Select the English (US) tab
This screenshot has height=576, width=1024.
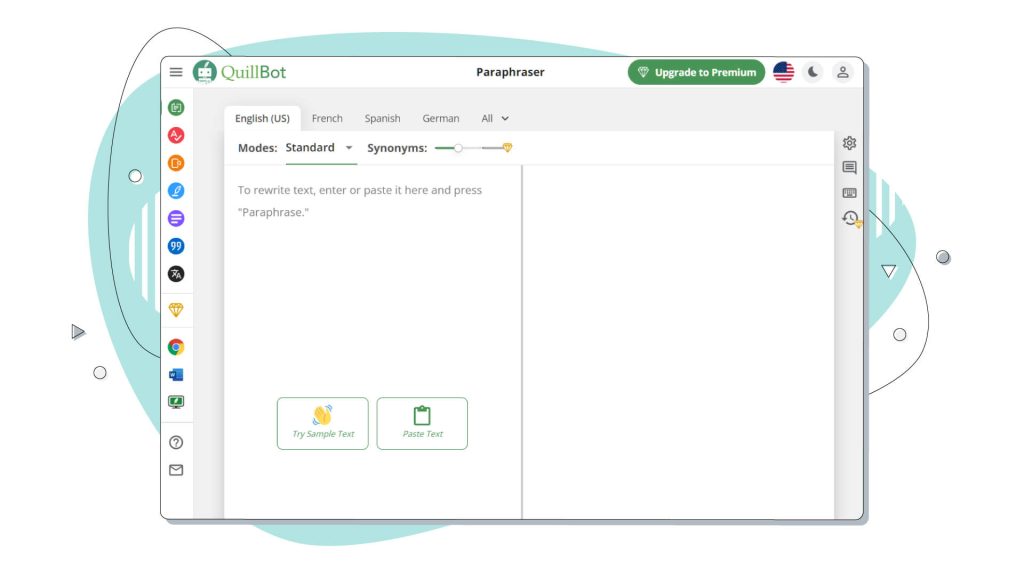(262, 118)
